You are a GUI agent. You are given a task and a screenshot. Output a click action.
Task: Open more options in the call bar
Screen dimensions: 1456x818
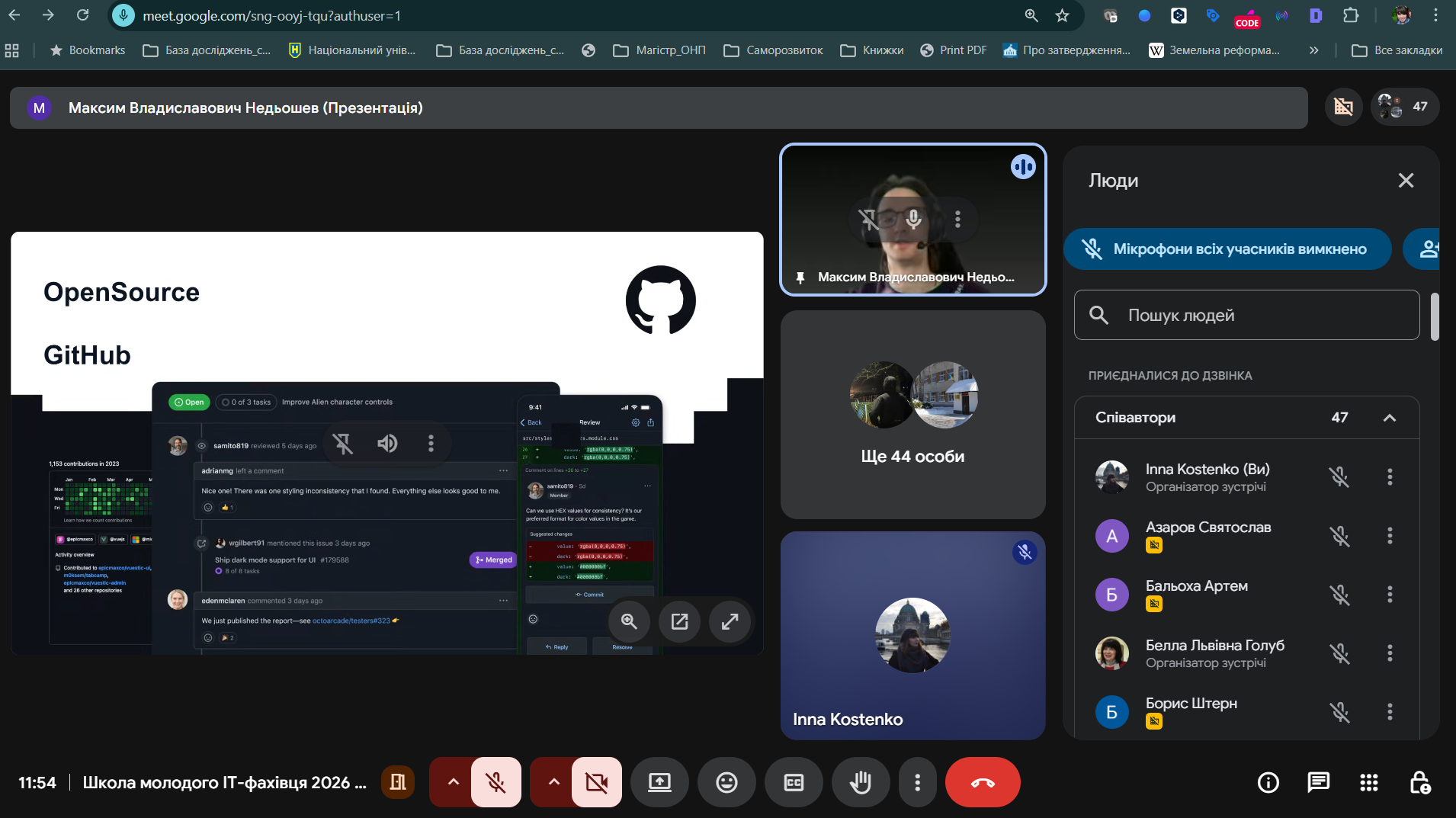click(x=917, y=782)
